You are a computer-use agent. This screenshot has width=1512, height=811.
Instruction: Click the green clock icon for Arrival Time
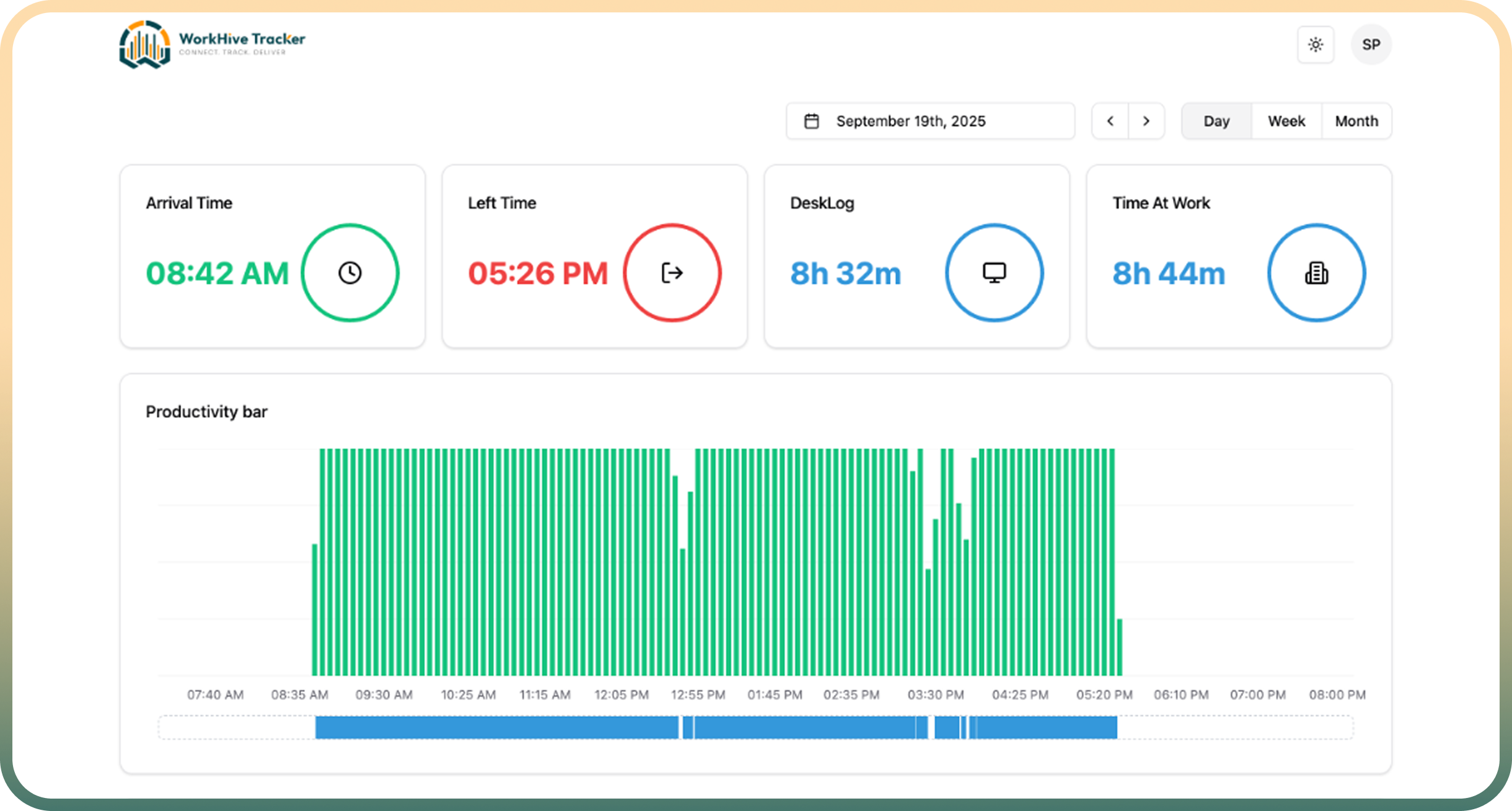350,273
